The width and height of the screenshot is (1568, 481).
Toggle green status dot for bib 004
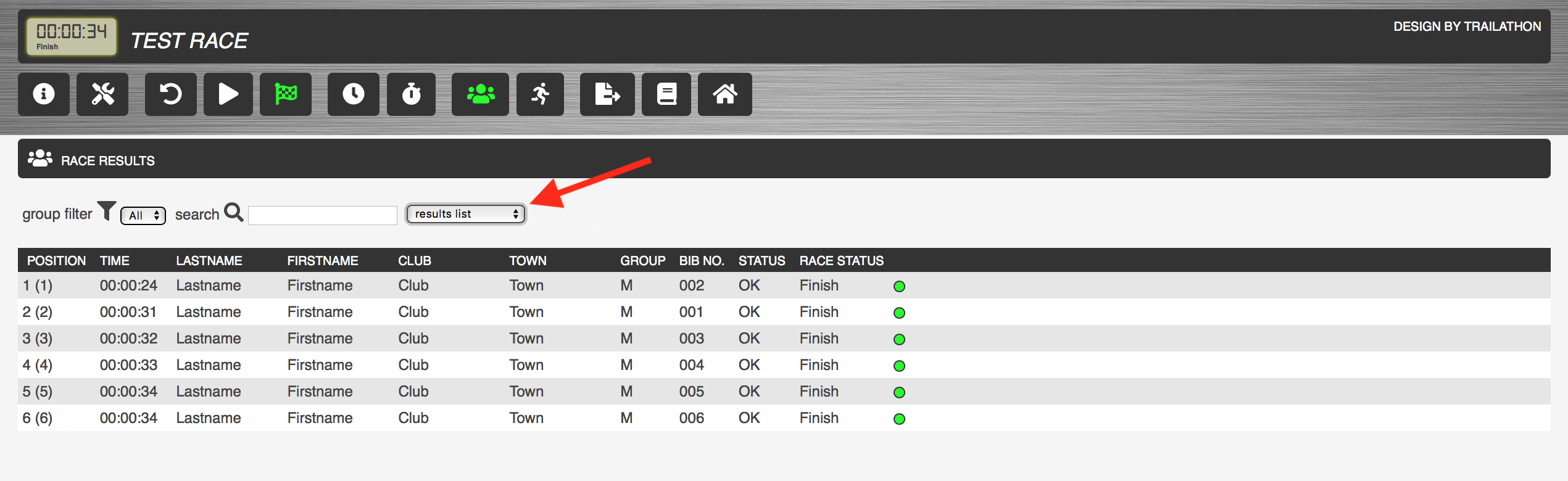pyautogui.click(x=899, y=366)
